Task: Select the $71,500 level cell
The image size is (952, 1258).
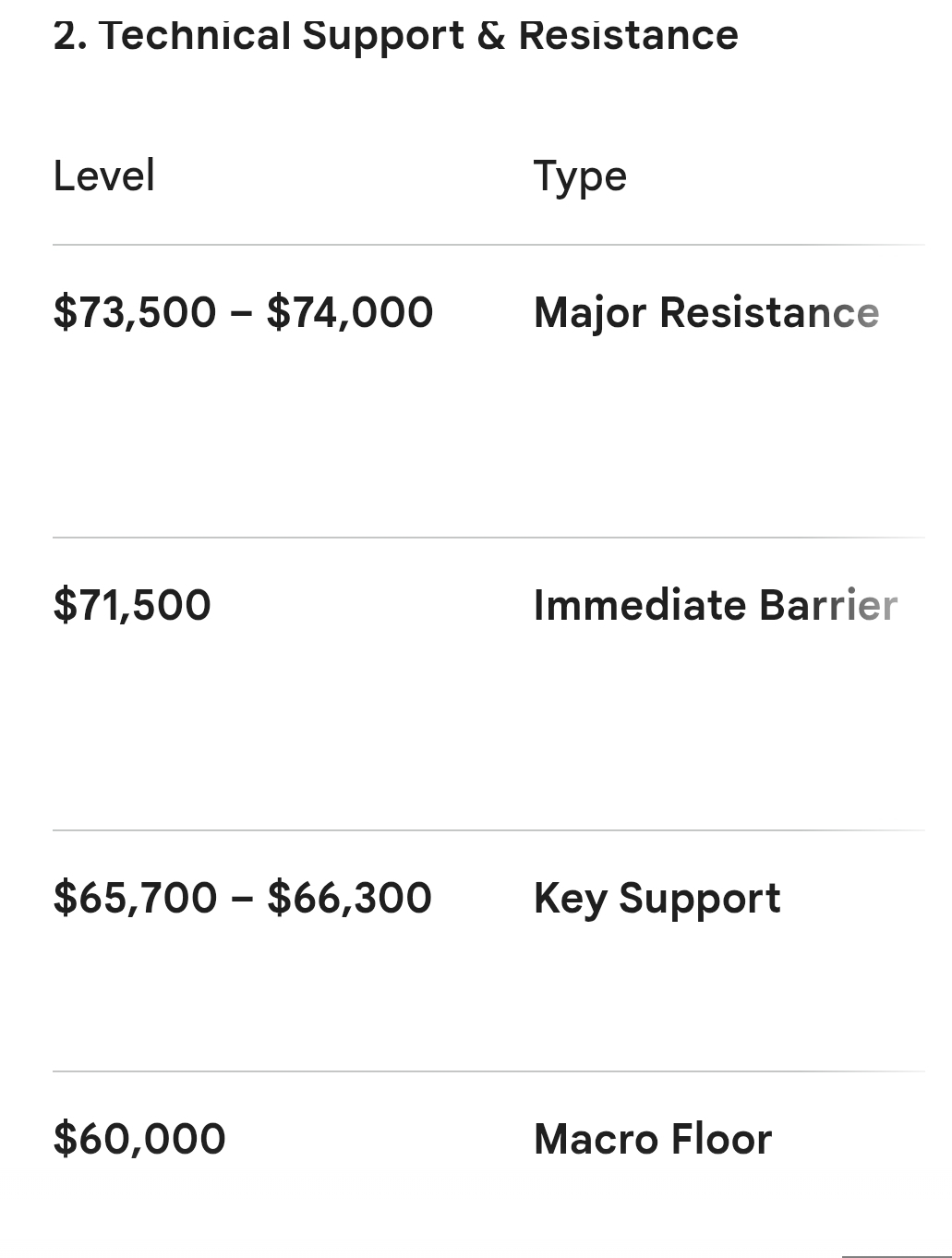Action: pos(132,605)
